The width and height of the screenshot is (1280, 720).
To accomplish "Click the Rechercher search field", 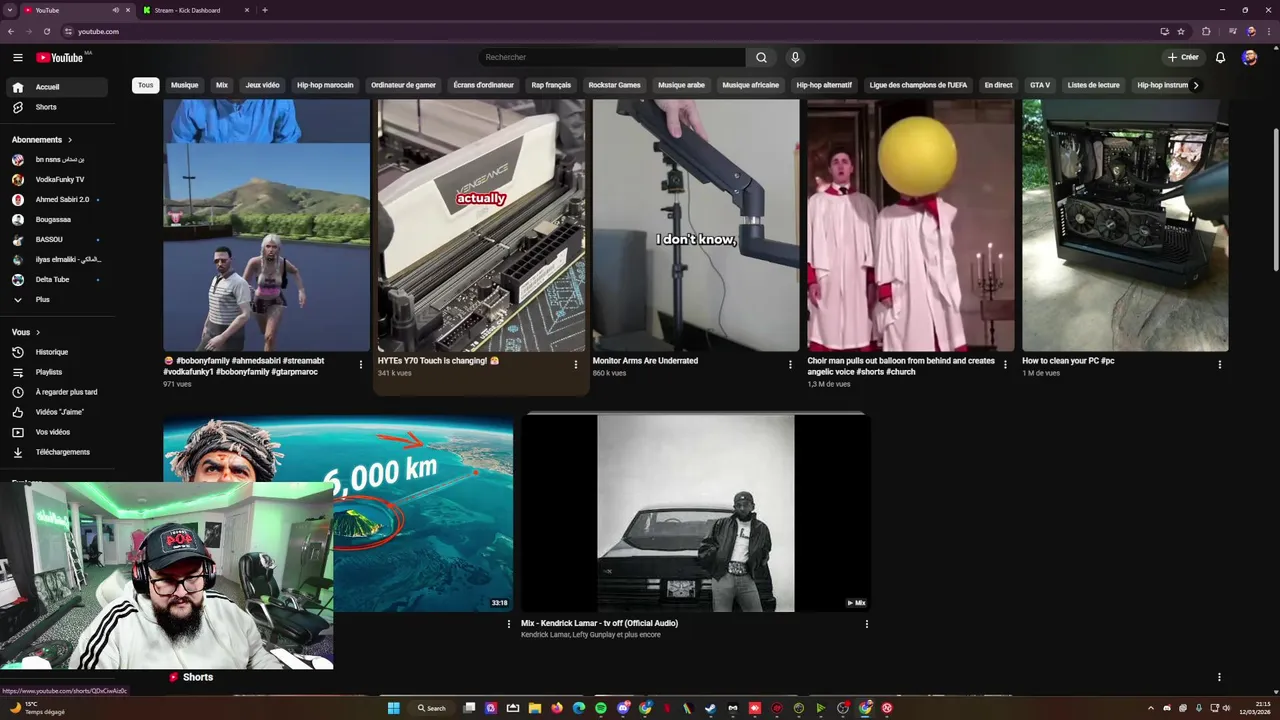I will pyautogui.click(x=612, y=57).
